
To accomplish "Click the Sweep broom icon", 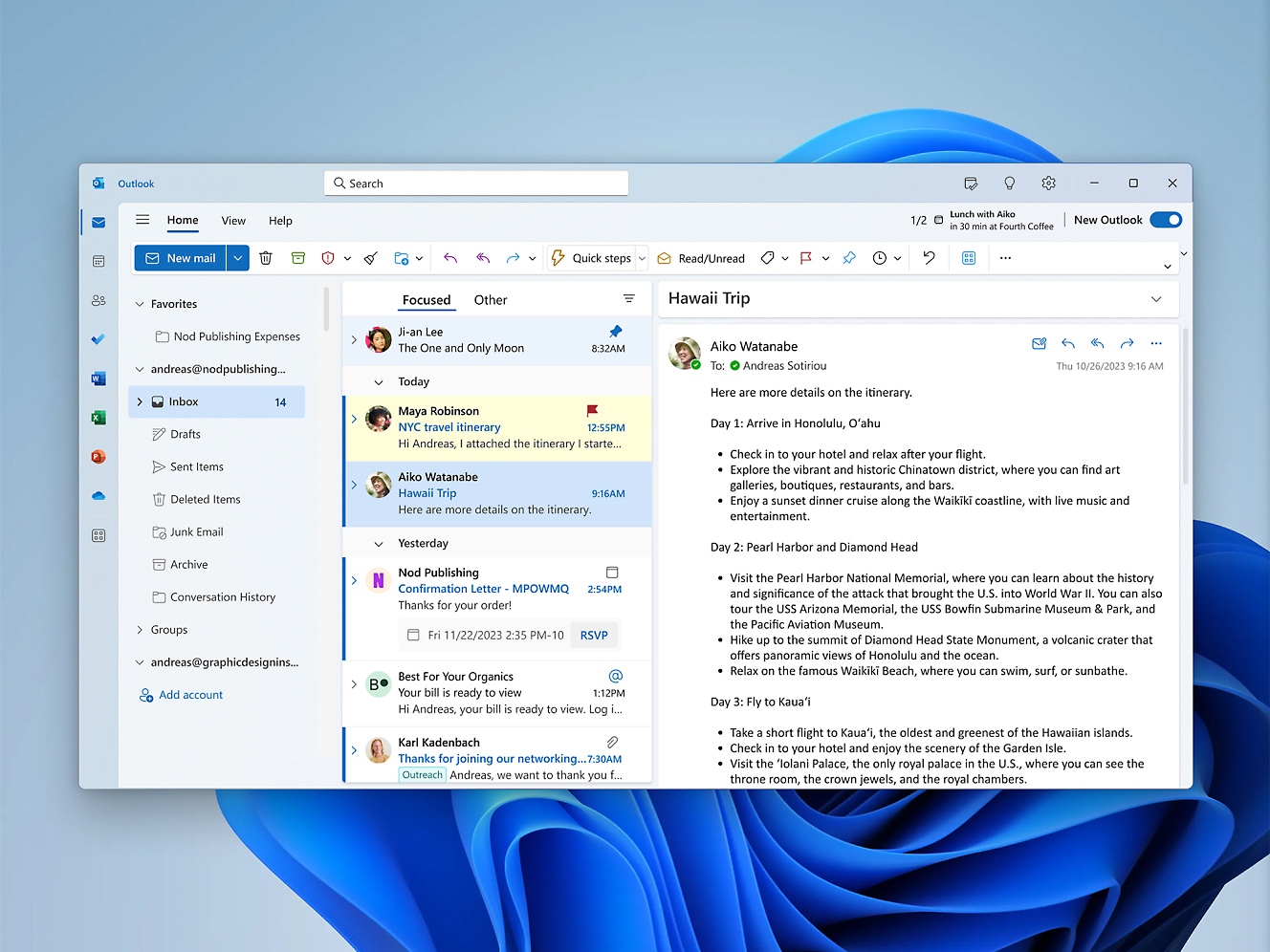I will tap(371, 258).
